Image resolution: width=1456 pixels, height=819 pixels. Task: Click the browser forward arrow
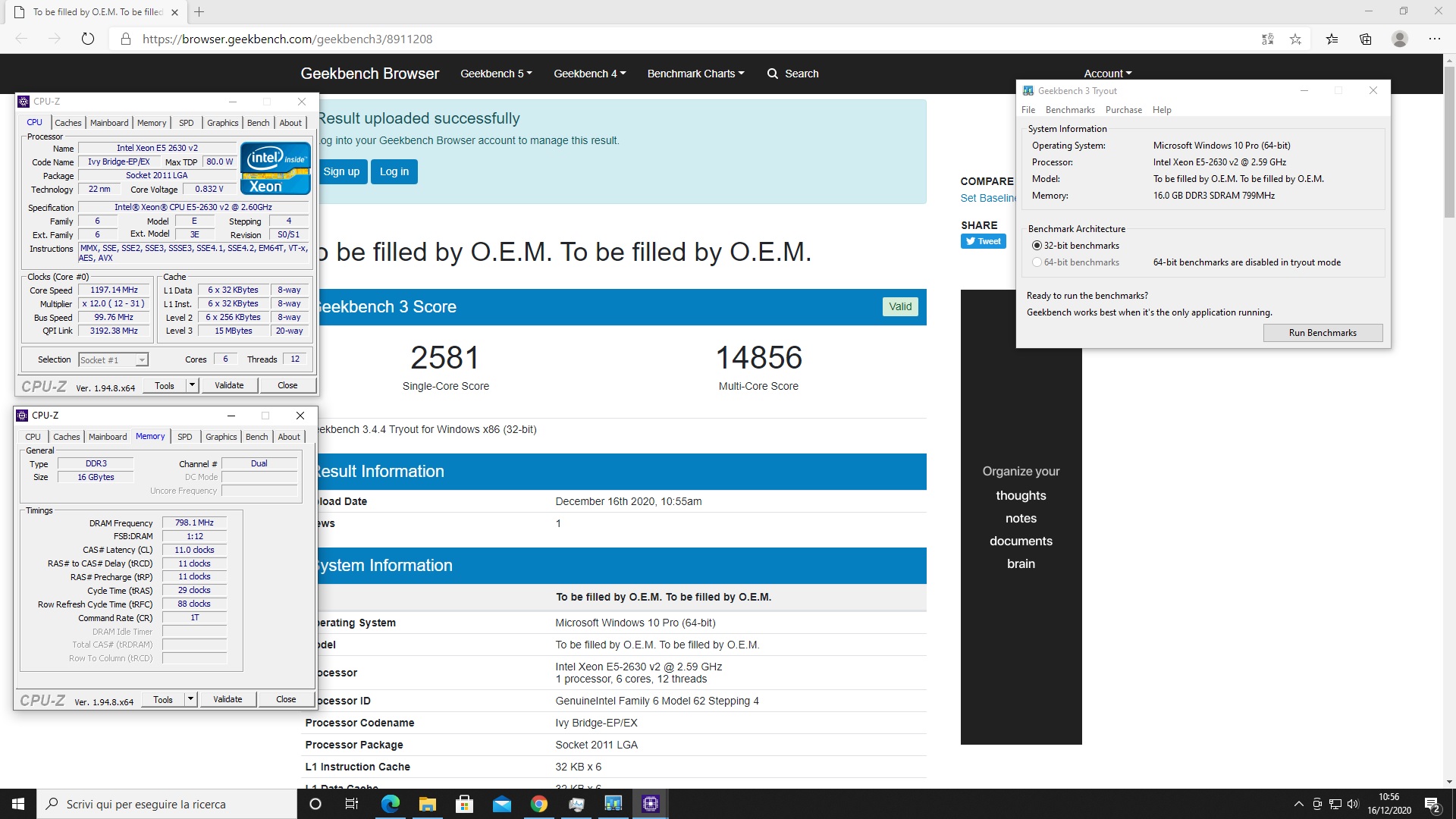click(55, 39)
